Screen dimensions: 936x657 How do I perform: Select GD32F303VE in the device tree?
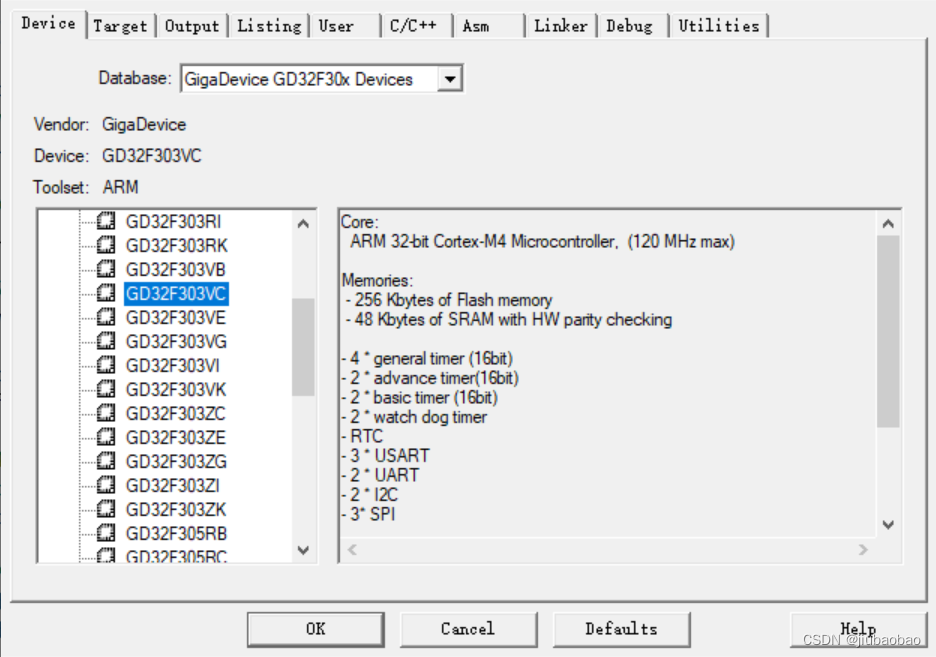coord(176,317)
